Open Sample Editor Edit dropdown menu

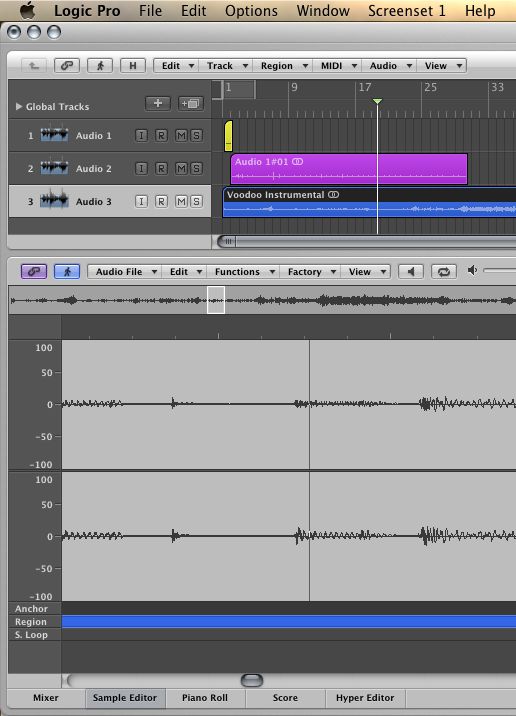tap(184, 272)
